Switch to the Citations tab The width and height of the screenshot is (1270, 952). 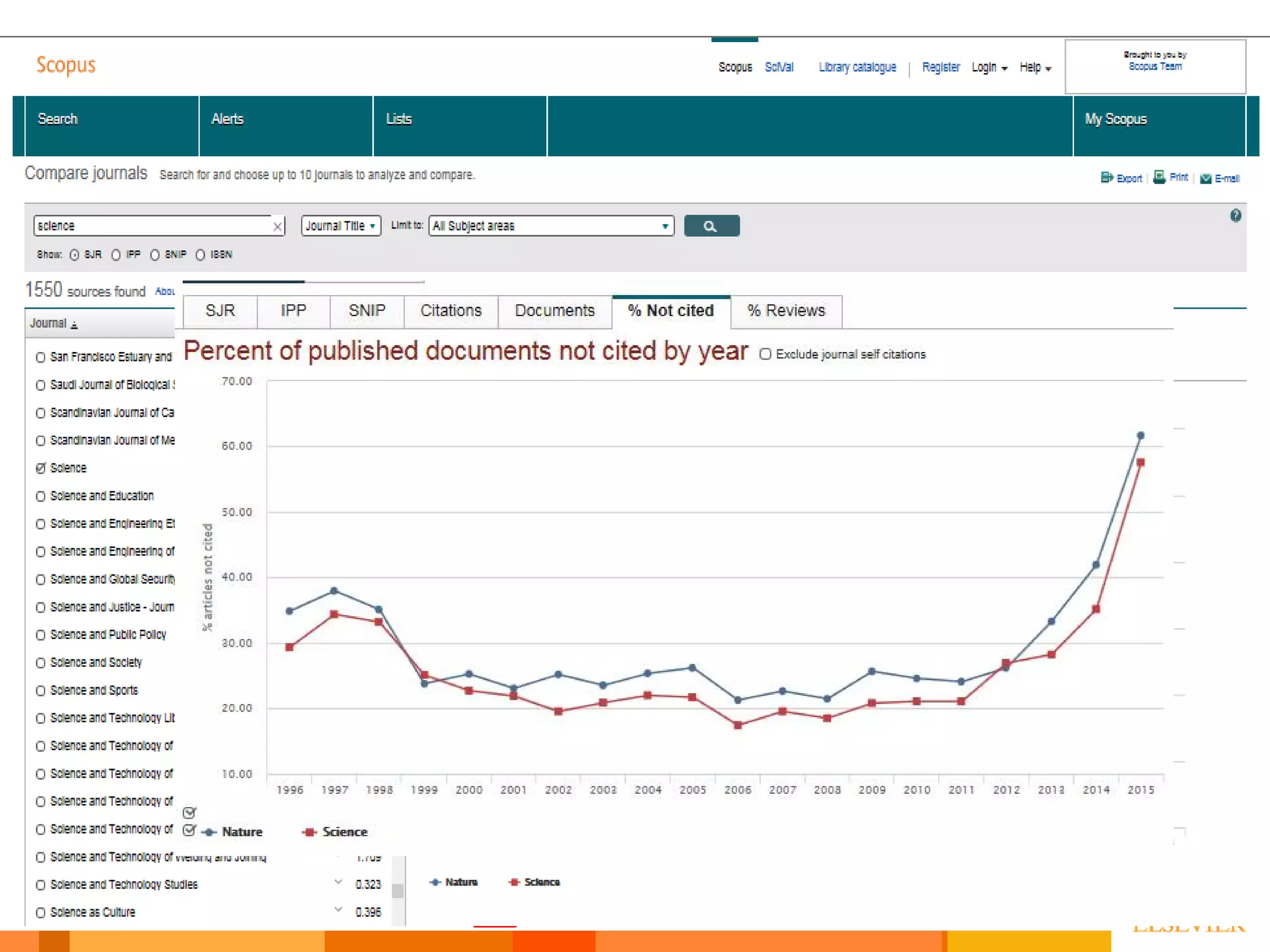451,311
